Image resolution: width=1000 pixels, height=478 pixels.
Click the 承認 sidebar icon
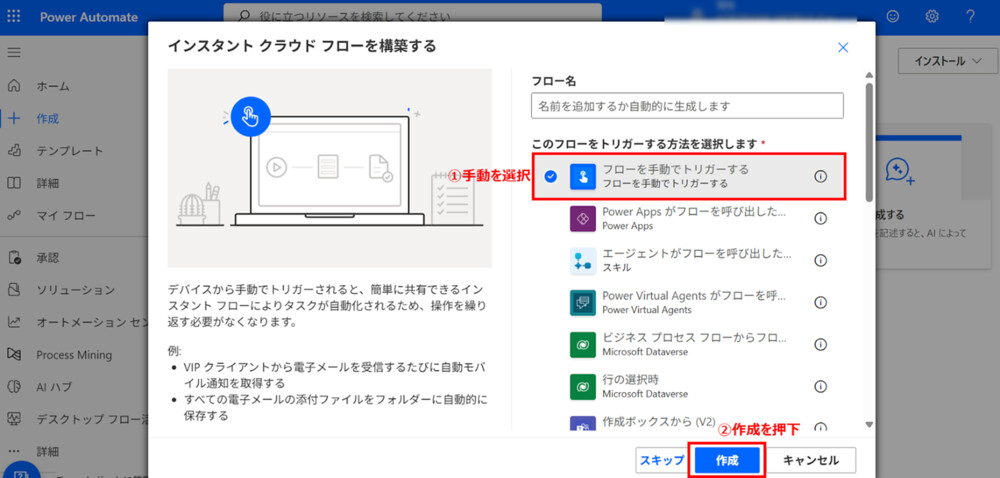click(14, 258)
